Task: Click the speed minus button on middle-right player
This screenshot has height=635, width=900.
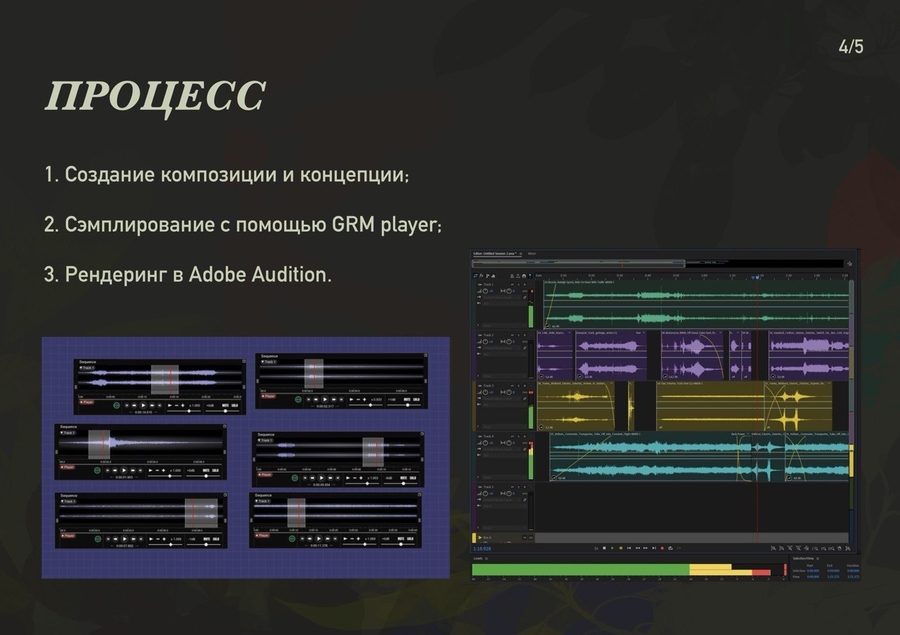Action: [x=355, y=478]
